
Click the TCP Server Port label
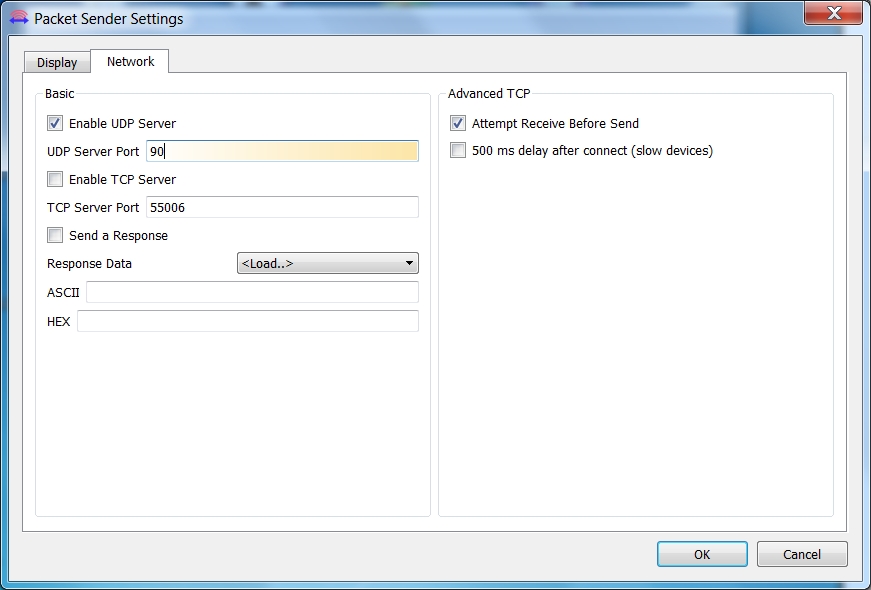[x=93, y=208]
